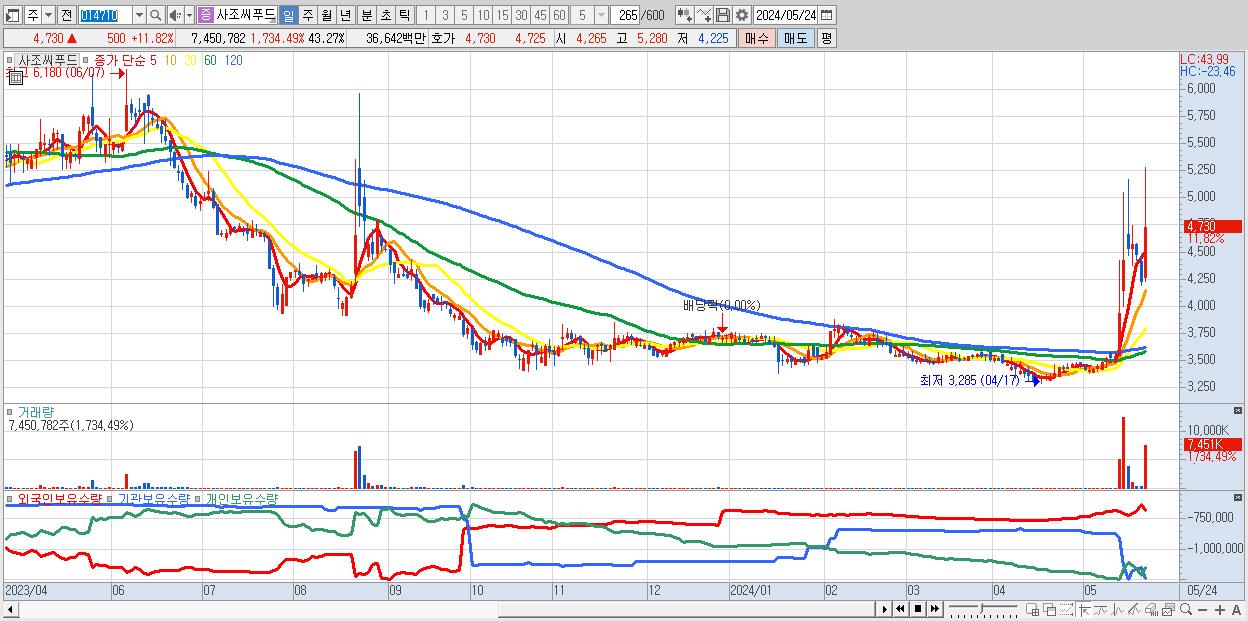Select the 월 monthly period toggle

[326, 15]
